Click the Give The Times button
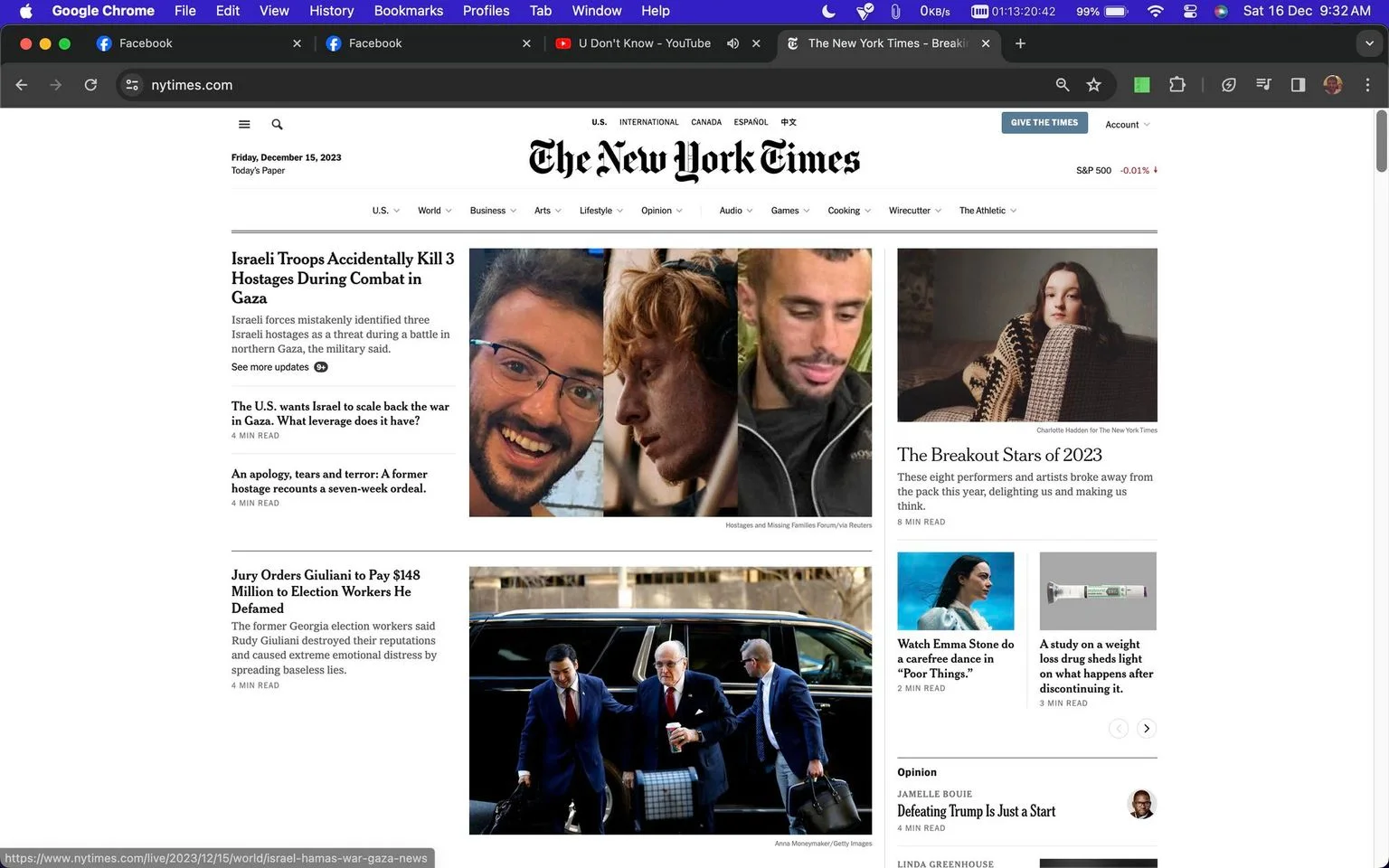 tap(1044, 123)
